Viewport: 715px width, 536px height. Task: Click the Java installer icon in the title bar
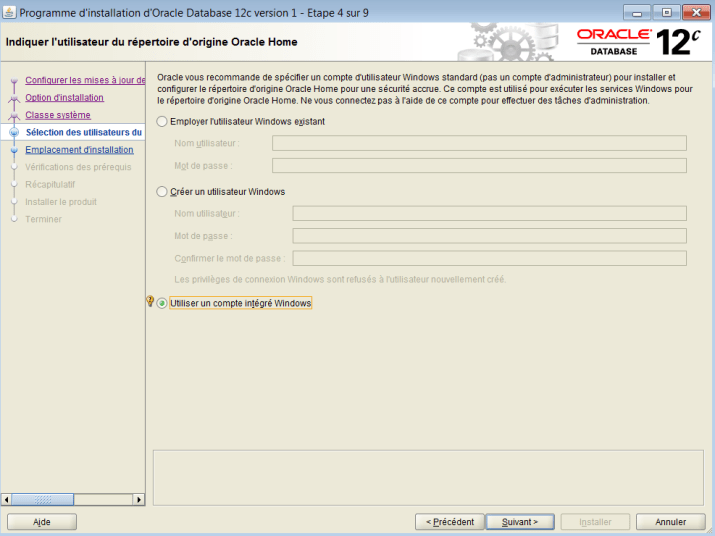9,12
